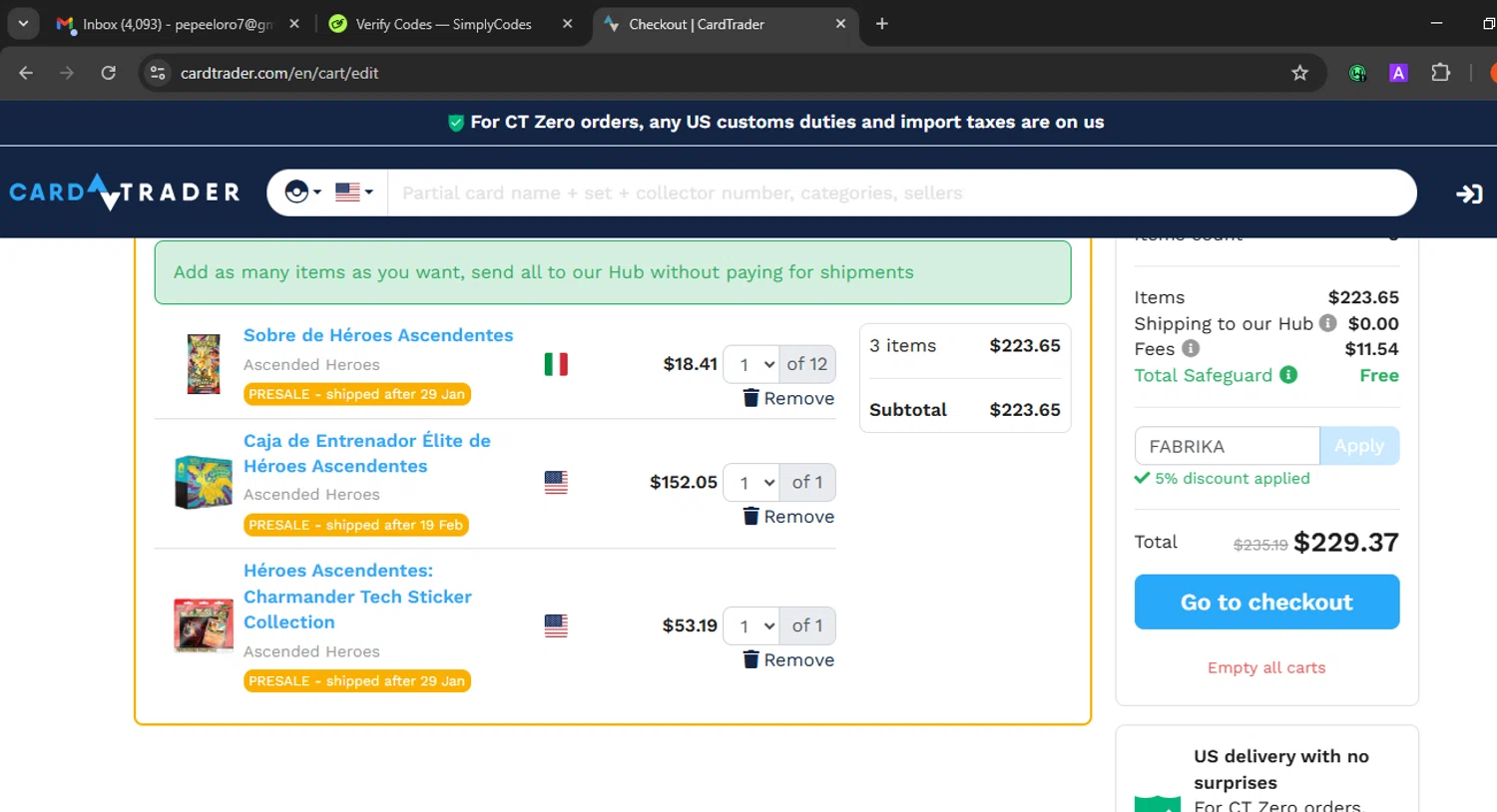The width and height of the screenshot is (1497, 812).
Task: Click the US flag on Charmander item
Action: (x=556, y=625)
